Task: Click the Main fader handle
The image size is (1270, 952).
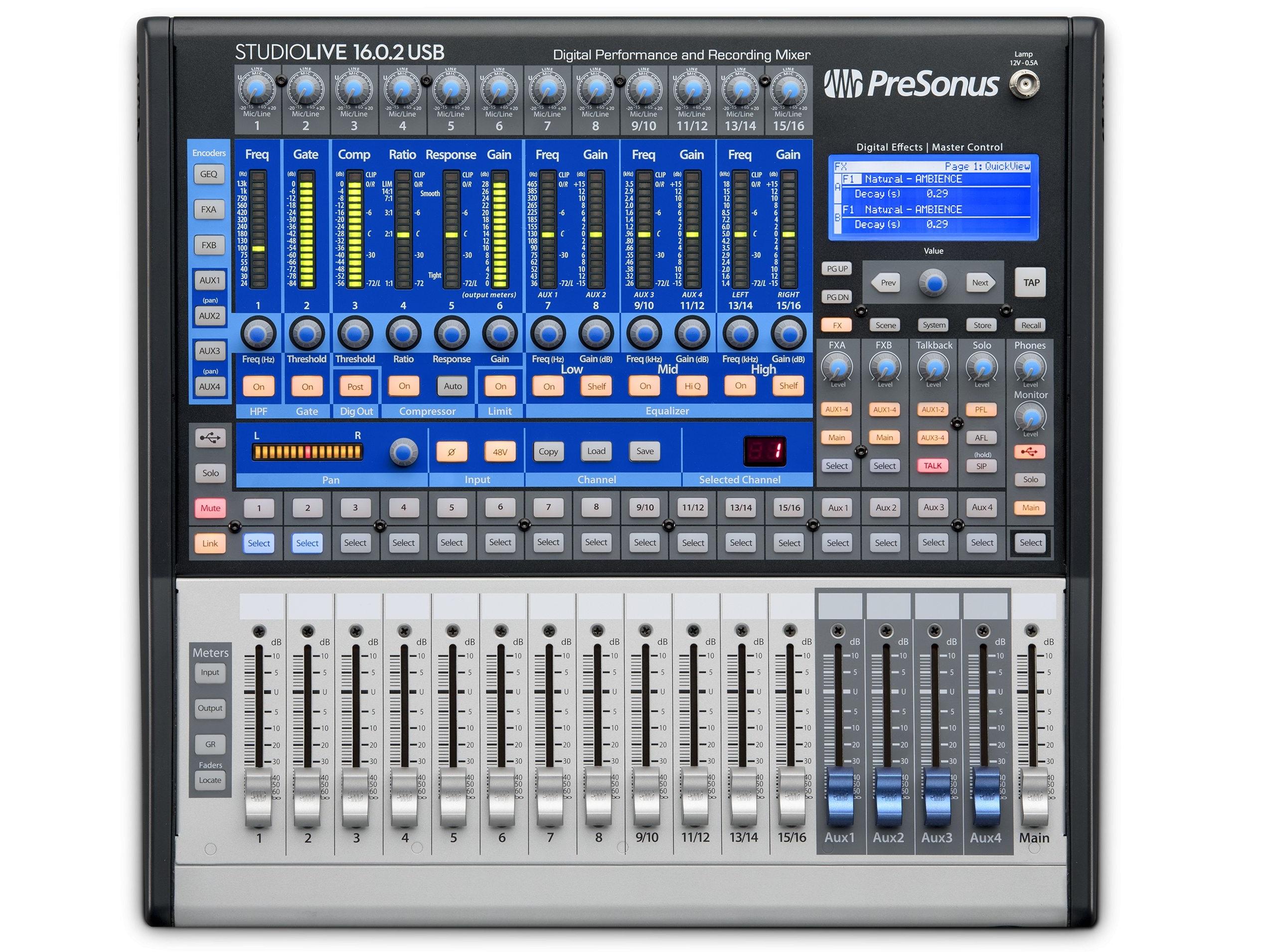Action: pyautogui.click(x=1034, y=797)
